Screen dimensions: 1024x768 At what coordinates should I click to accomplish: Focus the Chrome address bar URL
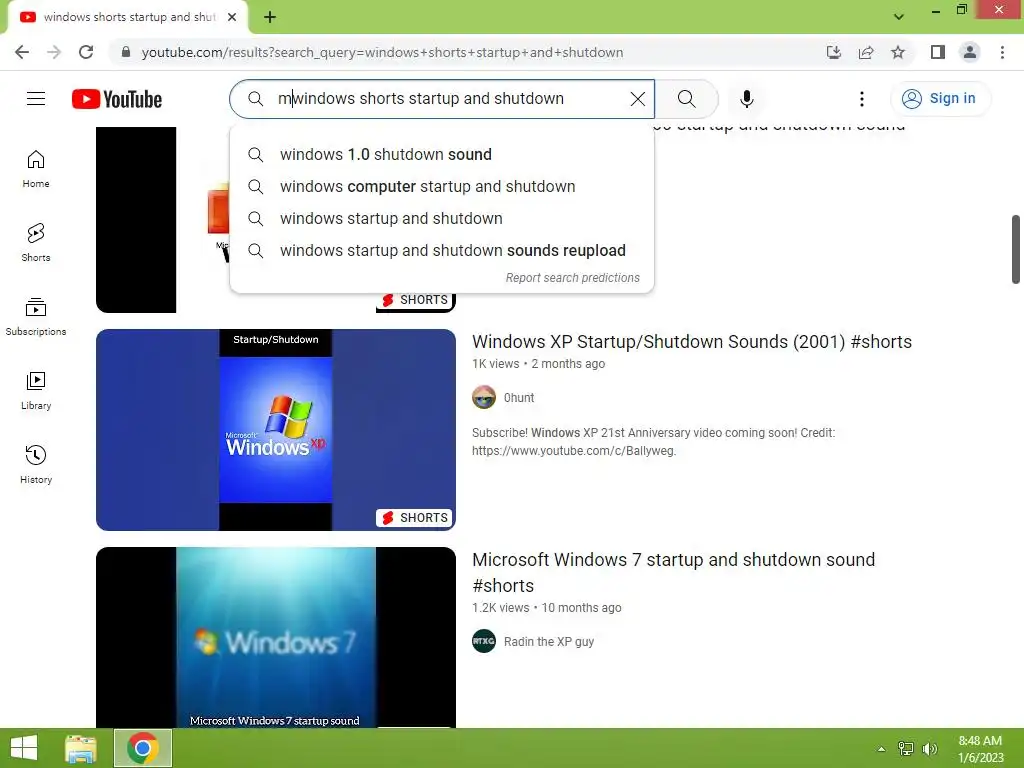[x=382, y=52]
